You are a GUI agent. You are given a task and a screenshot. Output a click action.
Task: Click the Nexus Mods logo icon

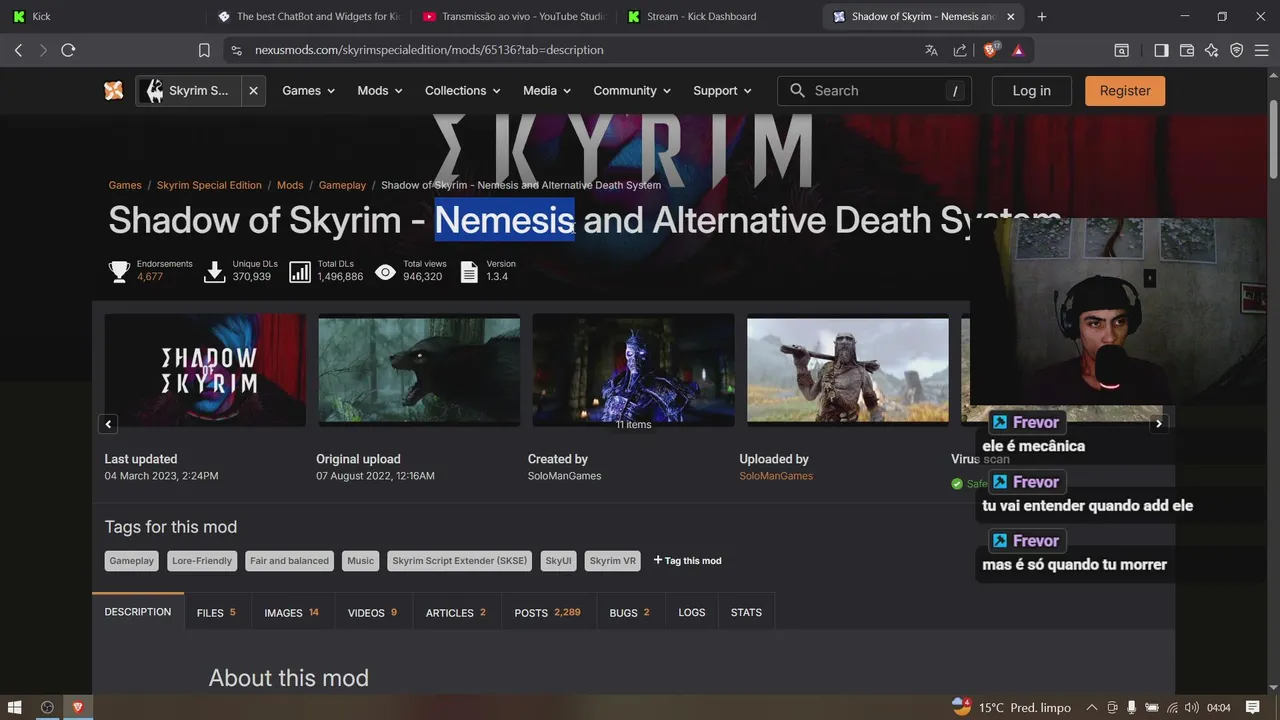click(114, 91)
